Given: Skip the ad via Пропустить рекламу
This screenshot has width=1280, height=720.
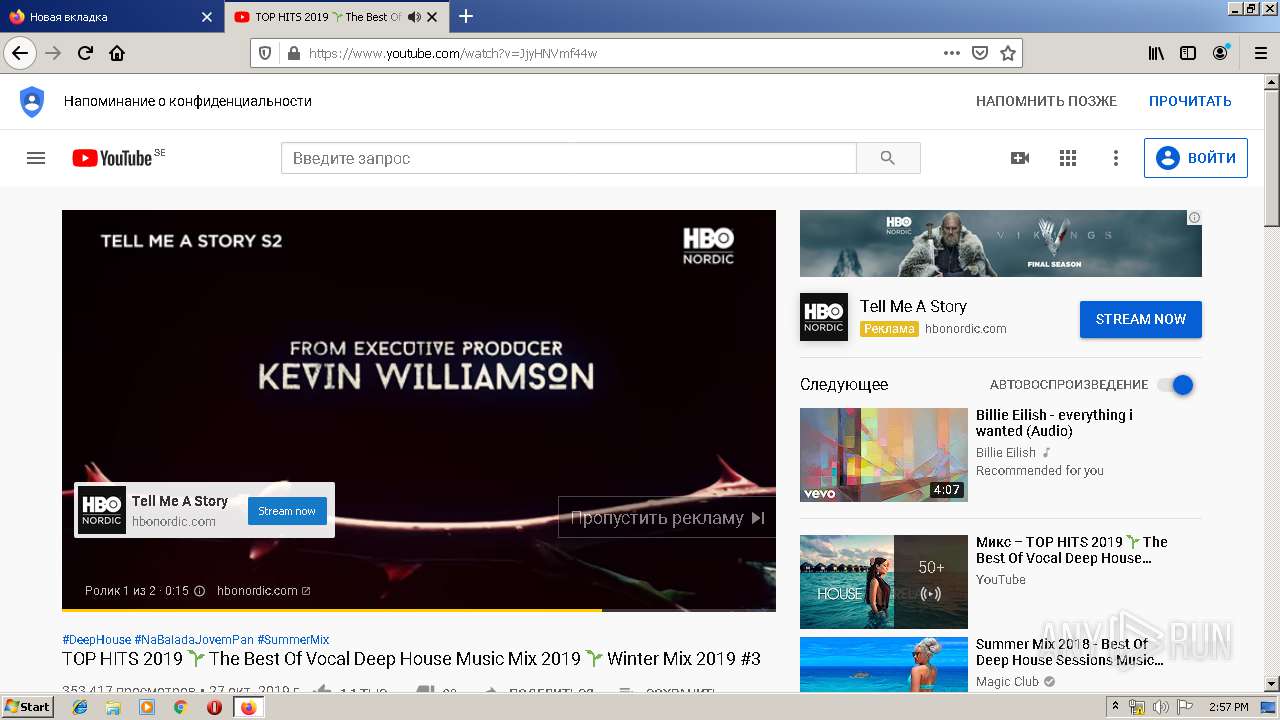Looking at the screenshot, I should coord(667,518).
